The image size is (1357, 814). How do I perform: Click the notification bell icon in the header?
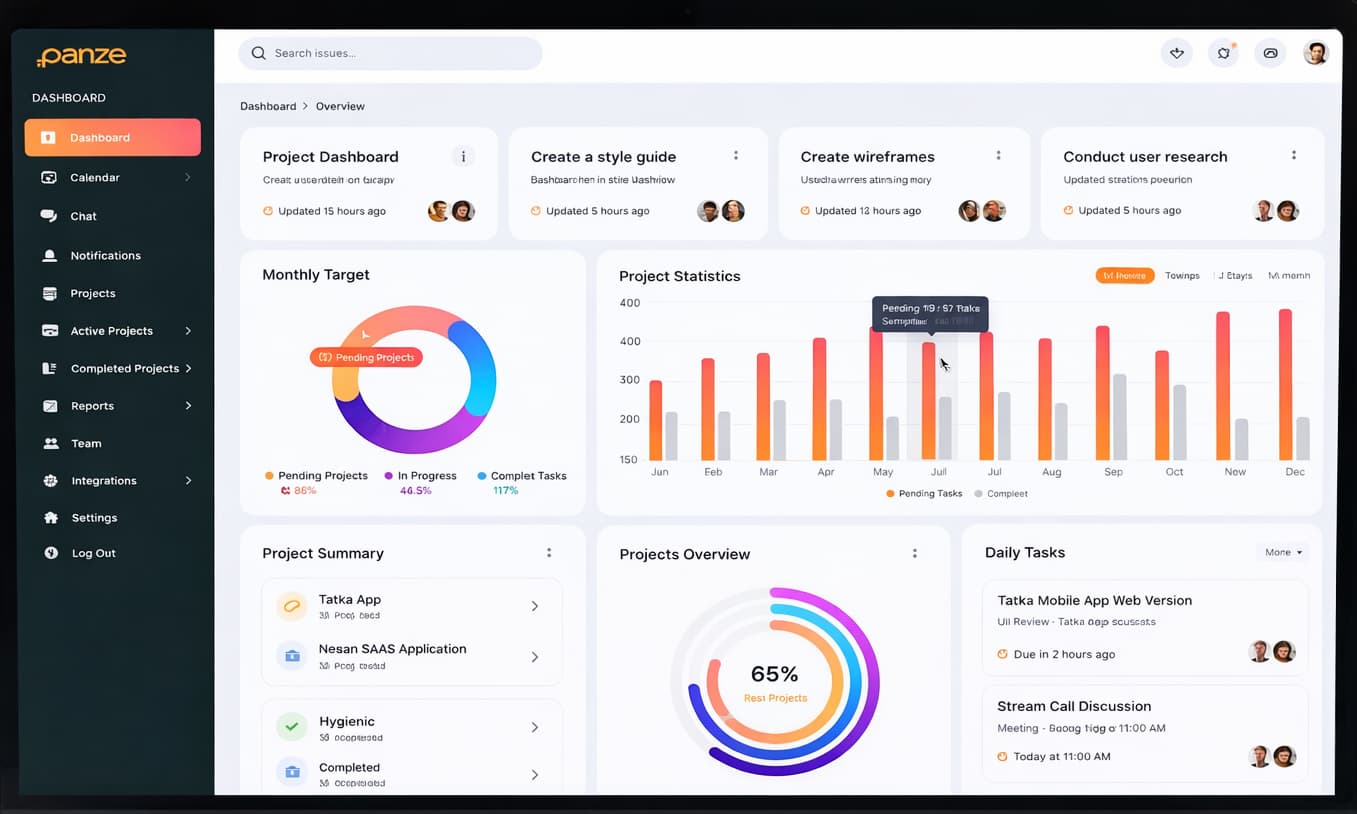1223,53
